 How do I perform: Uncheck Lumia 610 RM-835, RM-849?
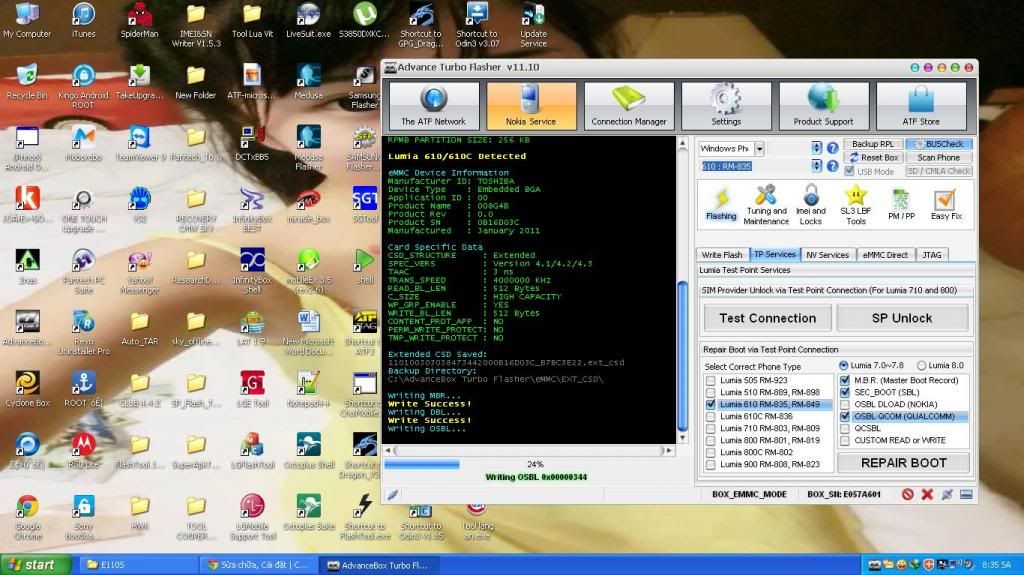point(711,404)
